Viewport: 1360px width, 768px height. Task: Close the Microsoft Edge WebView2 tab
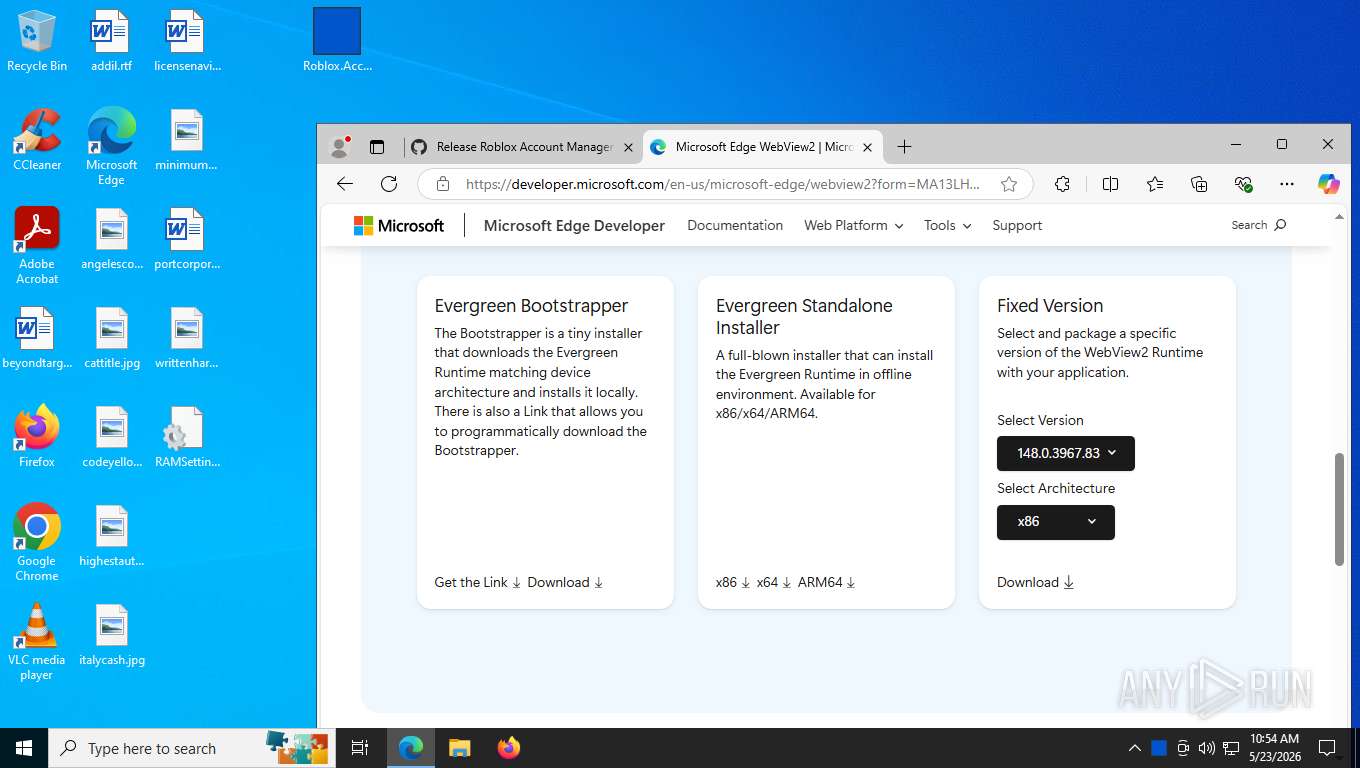[867, 147]
